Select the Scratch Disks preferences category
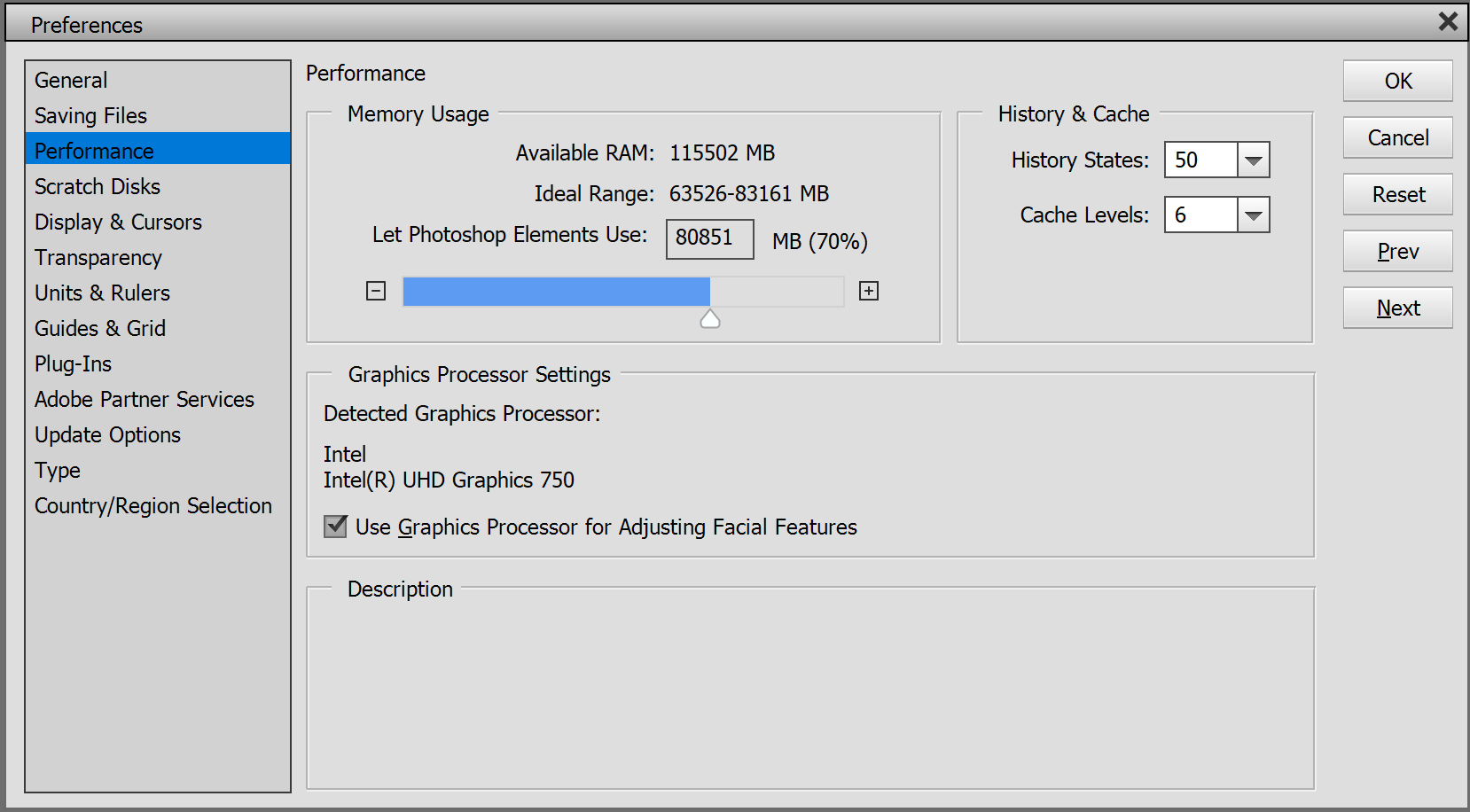Image resolution: width=1470 pixels, height=812 pixels. click(97, 186)
